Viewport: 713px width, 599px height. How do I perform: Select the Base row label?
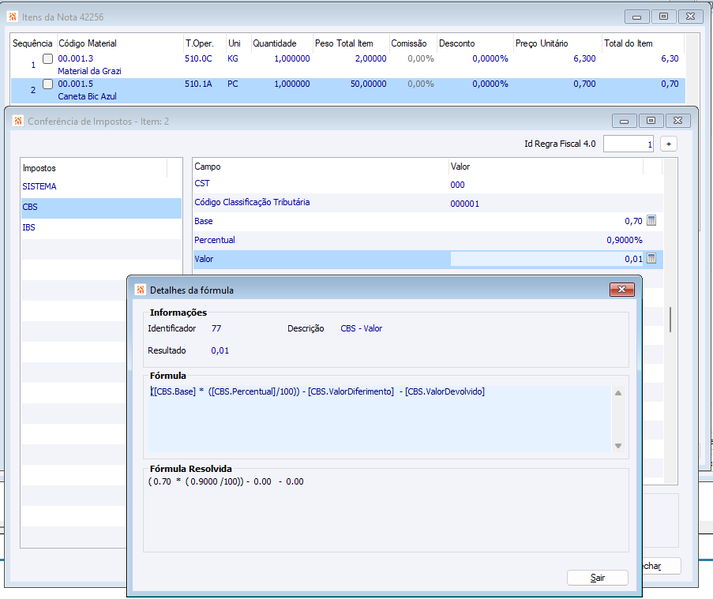[203, 221]
